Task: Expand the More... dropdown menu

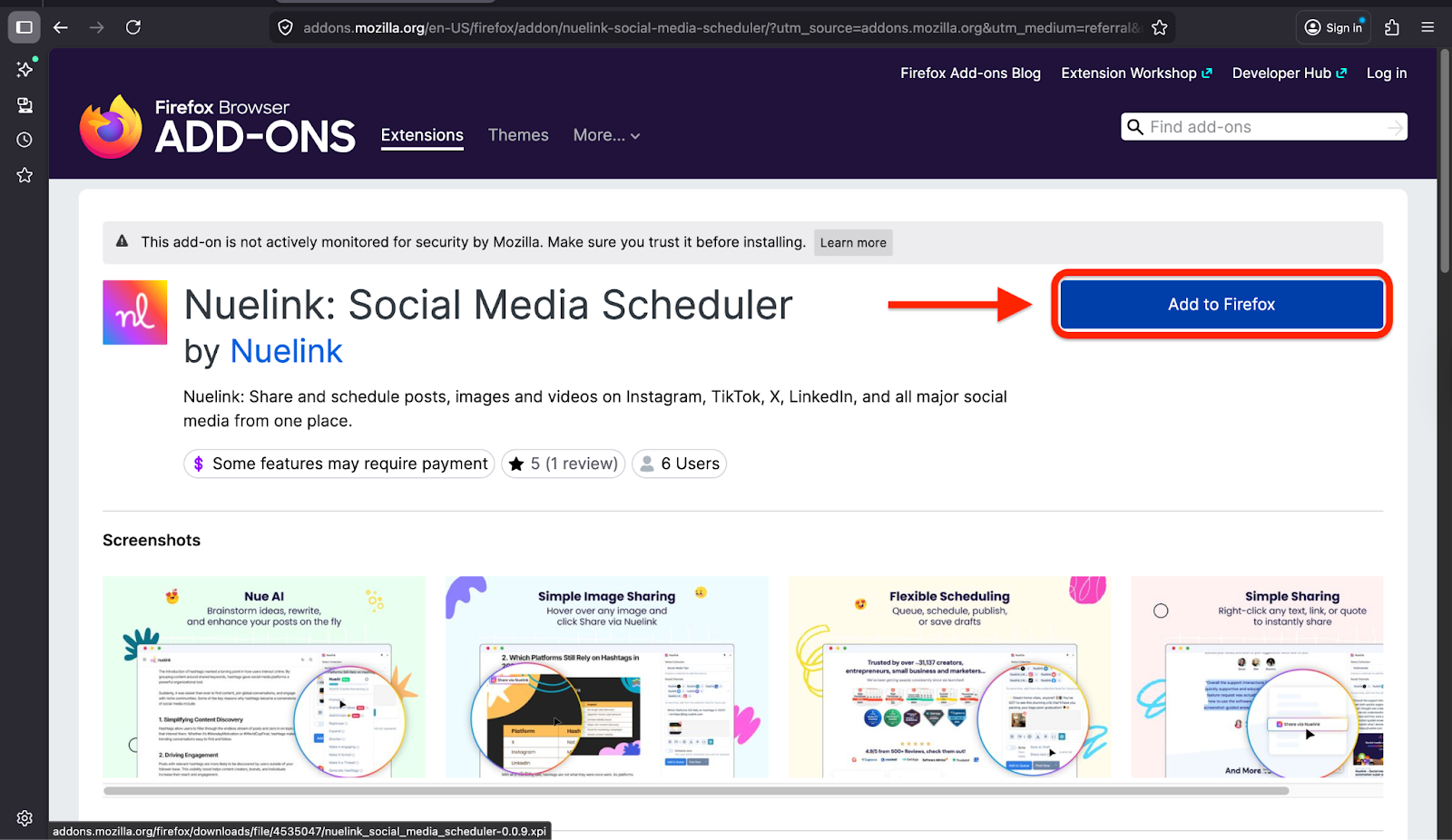Action: (x=606, y=135)
